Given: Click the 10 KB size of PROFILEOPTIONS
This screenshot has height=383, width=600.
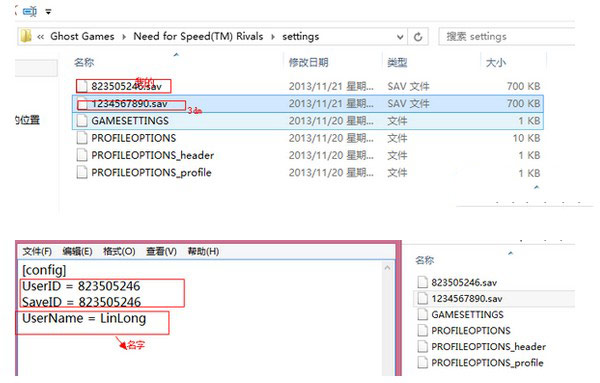Looking at the screenshot, I should pyautogui.click(x=526, y=138).
